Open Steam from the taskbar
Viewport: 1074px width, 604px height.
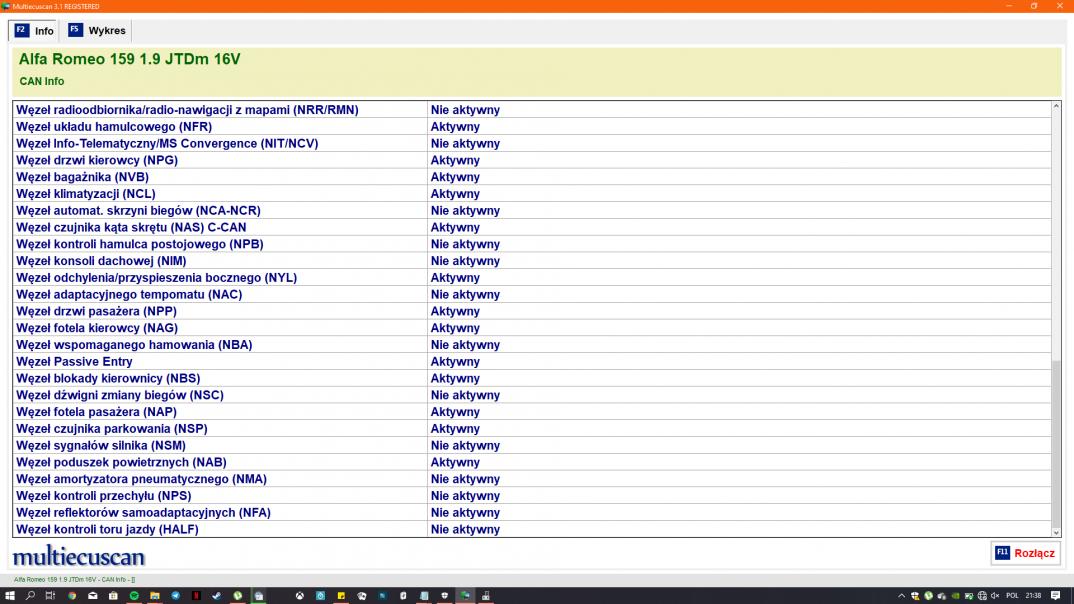point(216,596)
